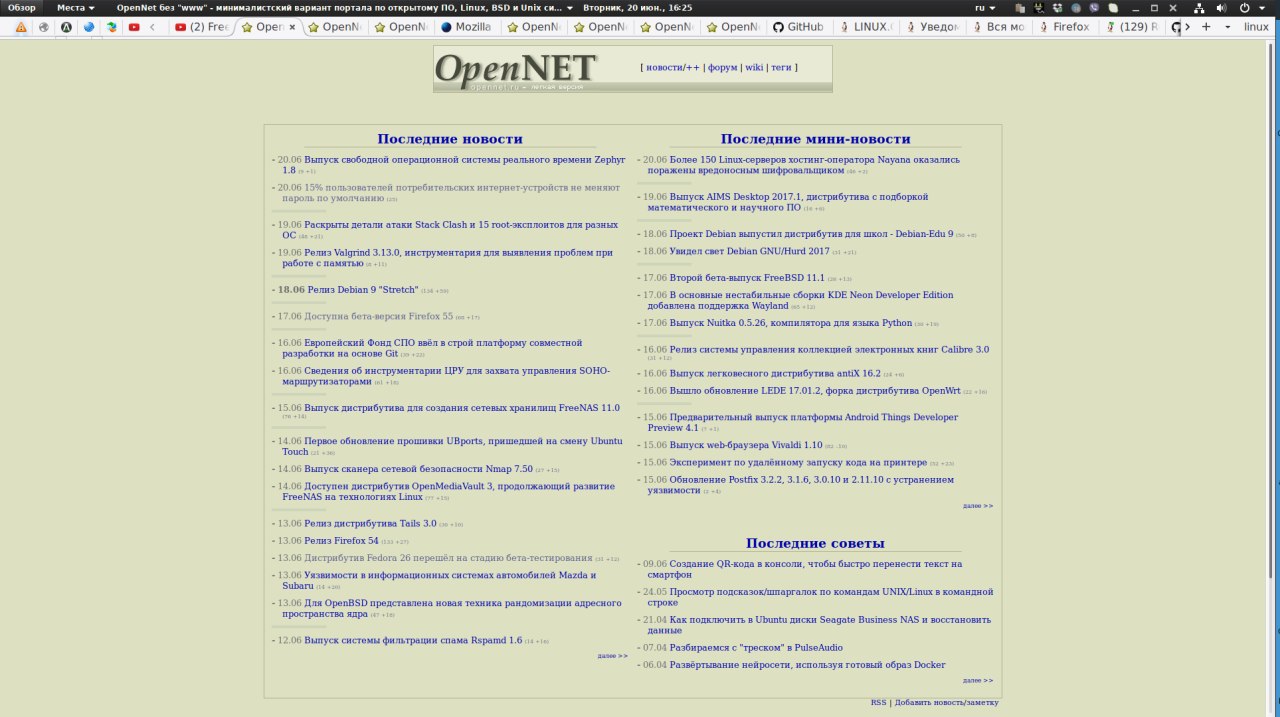Click the 'linux' search field in the toolbar
1280x717 pixels.
pyautogui.click(x=1257, y=27)
